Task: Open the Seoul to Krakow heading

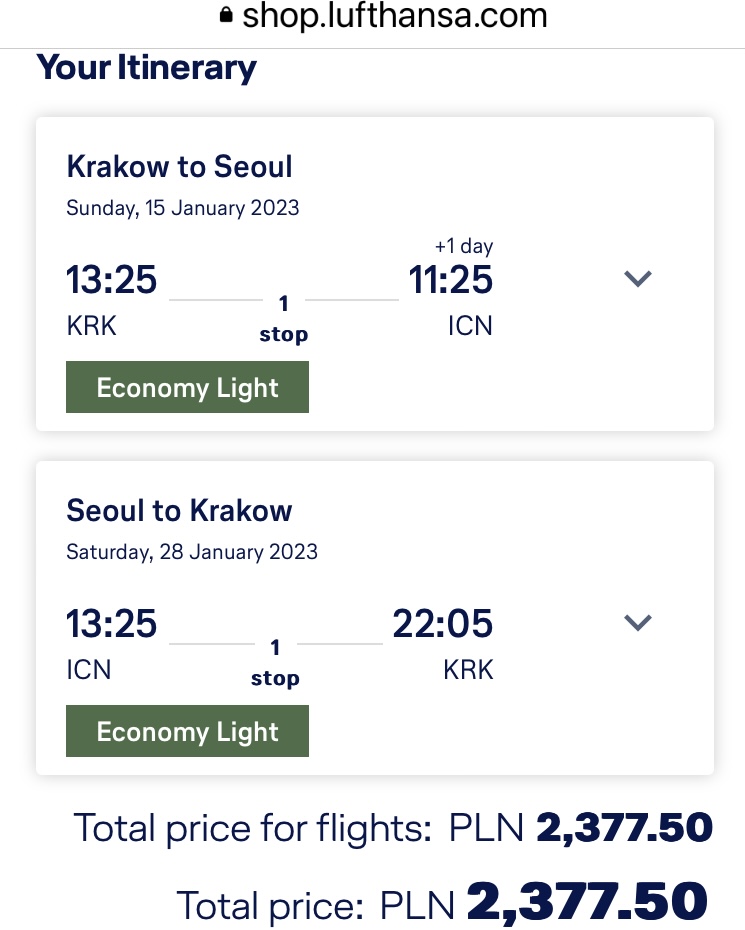Action: (x=179, y=510)
